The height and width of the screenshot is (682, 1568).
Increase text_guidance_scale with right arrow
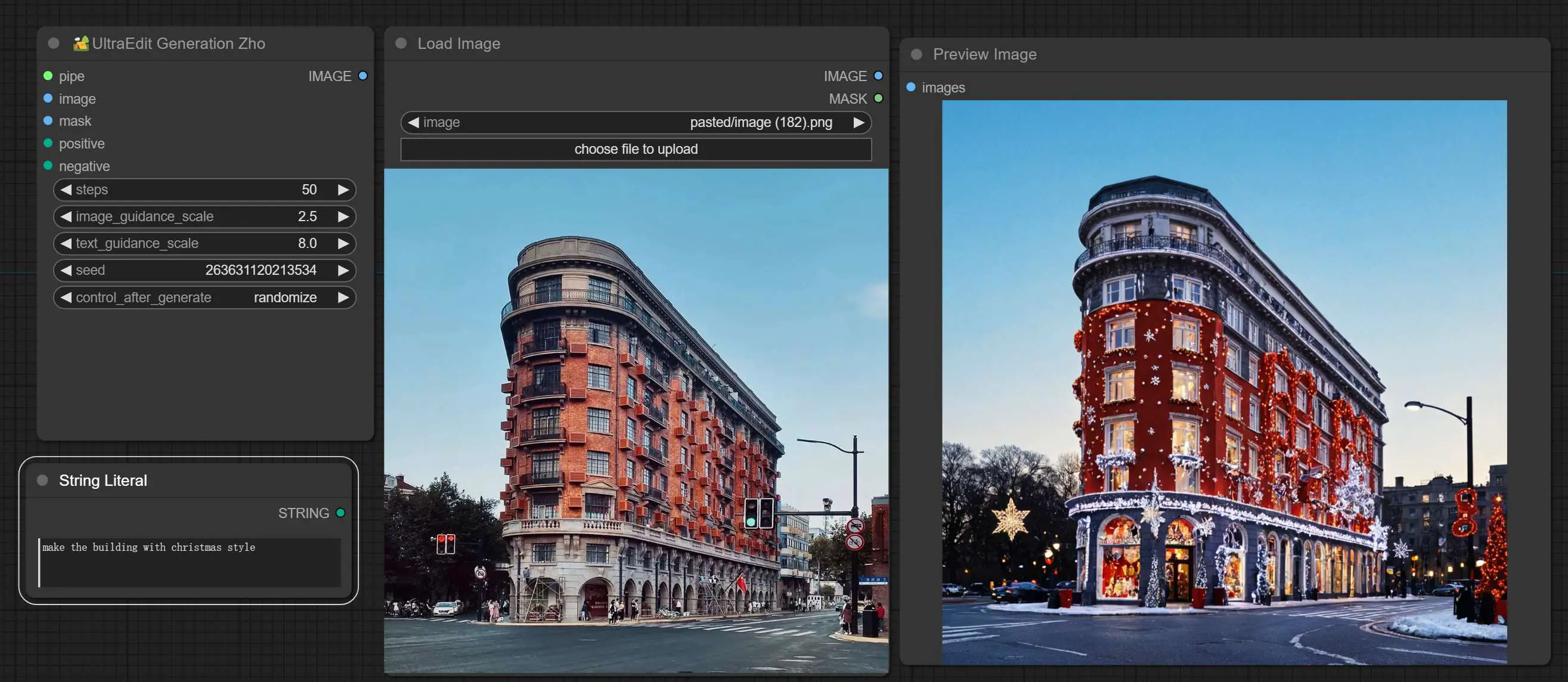pyautogui.click(x=343, y=243)
